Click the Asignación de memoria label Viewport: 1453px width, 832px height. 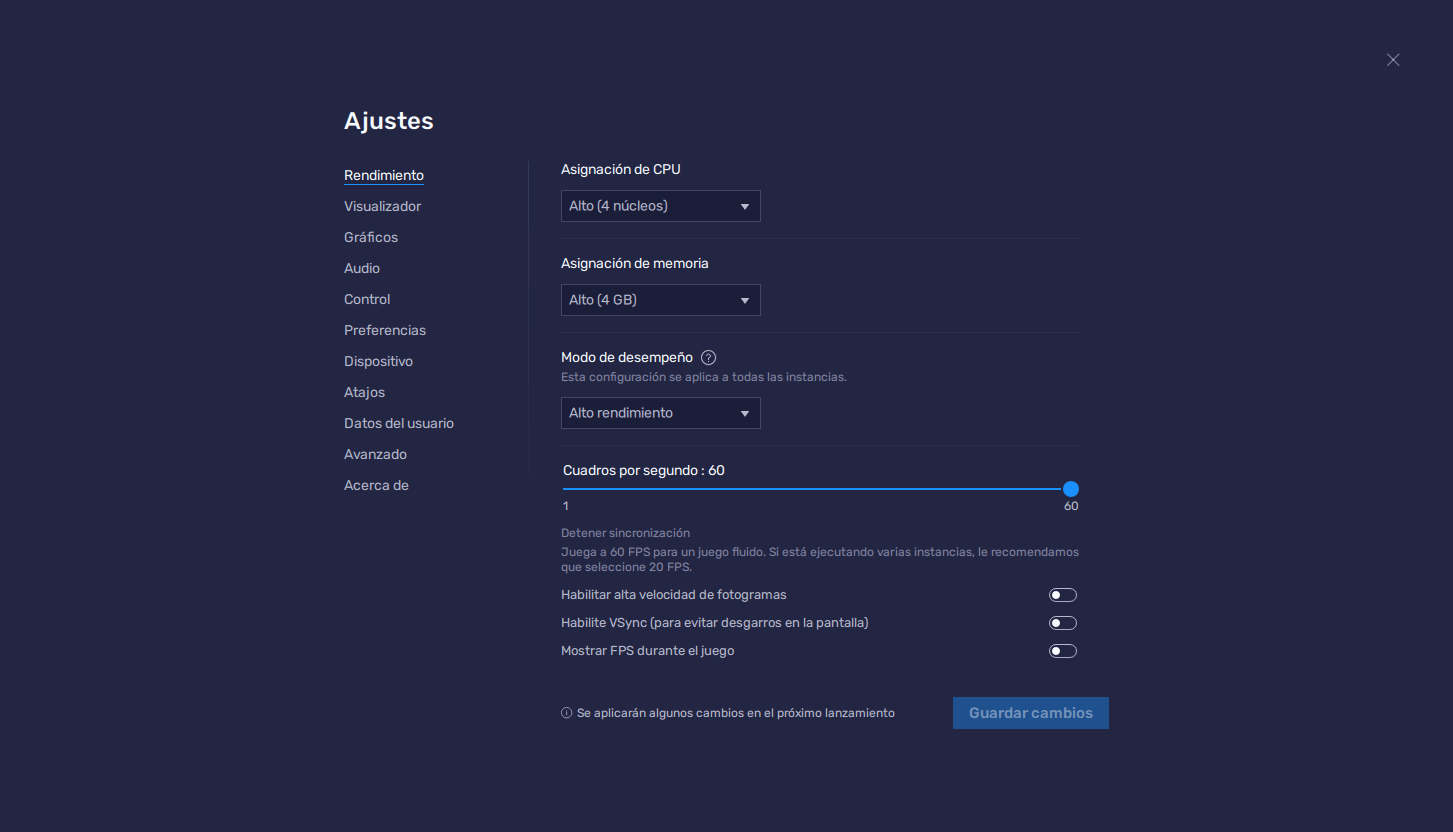point(635,263)
